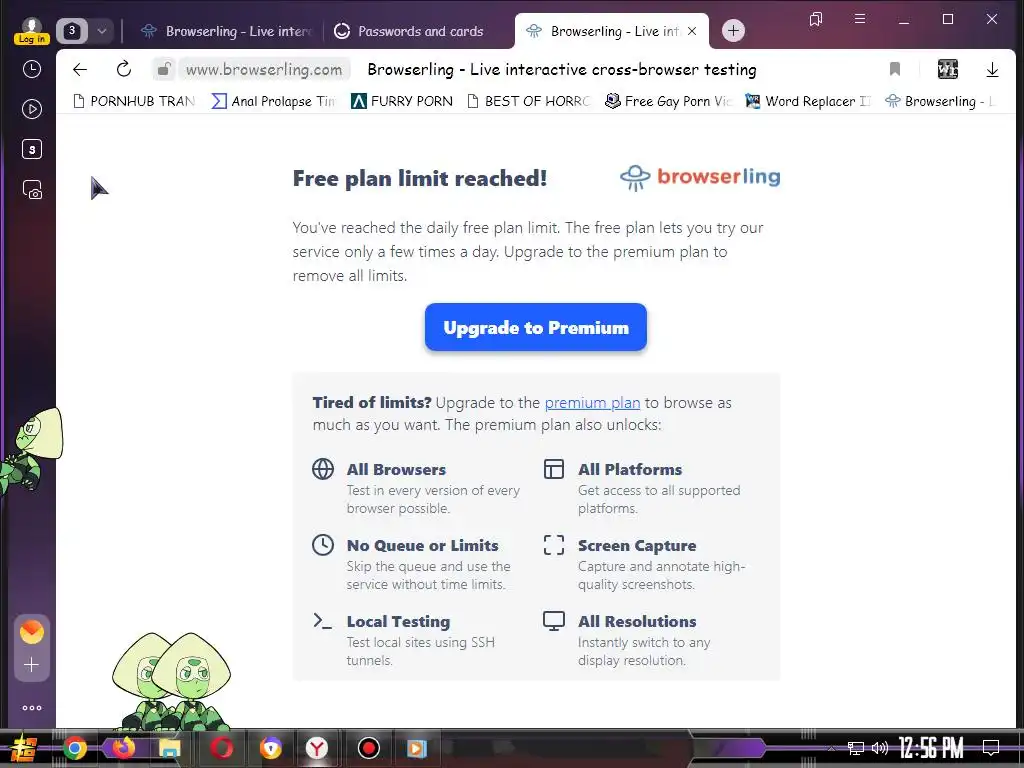Open History clock icon in sidebar
Screen dimensions: 1024x768
[31, 69]
